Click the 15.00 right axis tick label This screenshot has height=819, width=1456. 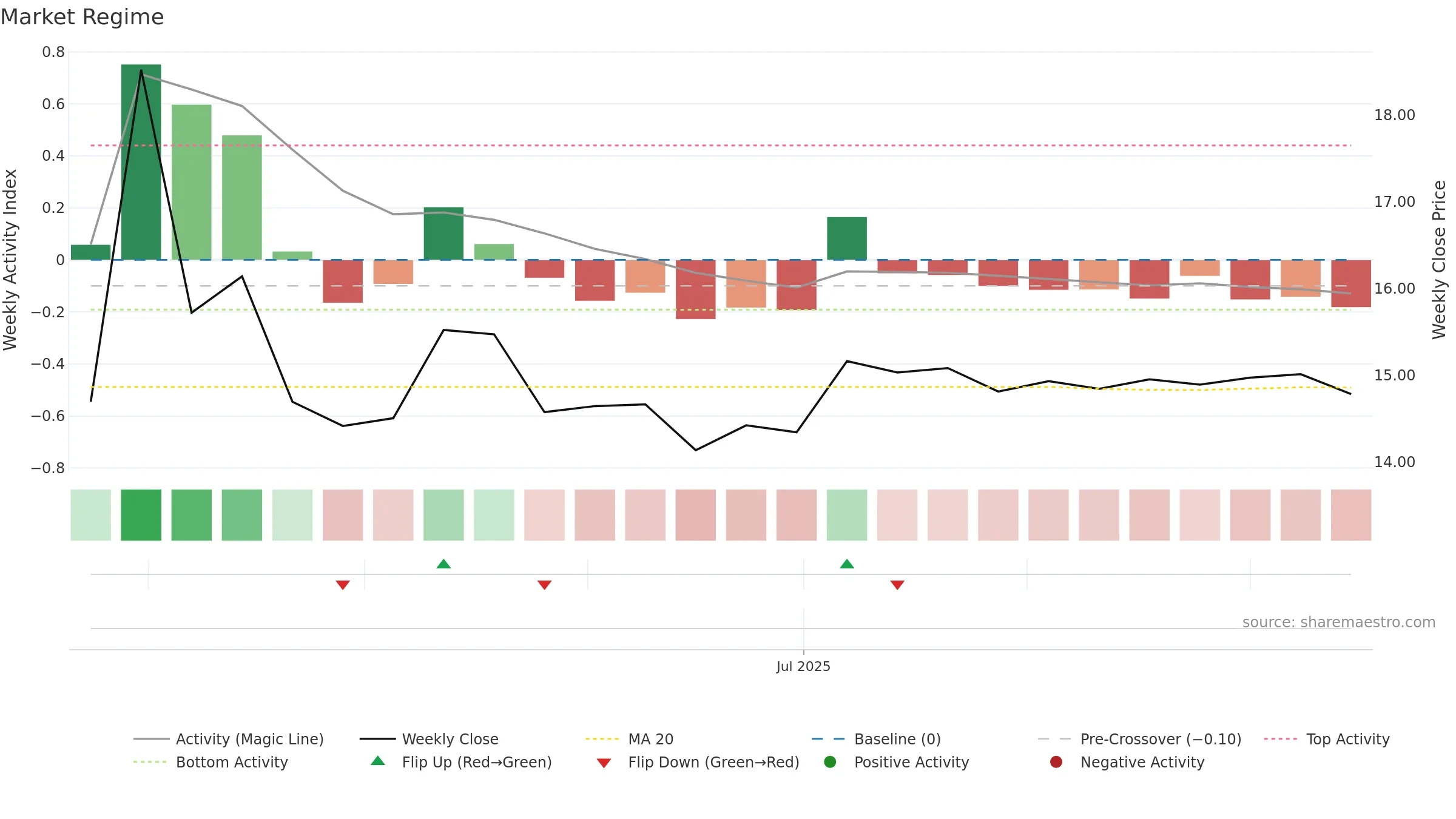point(1394,376)
